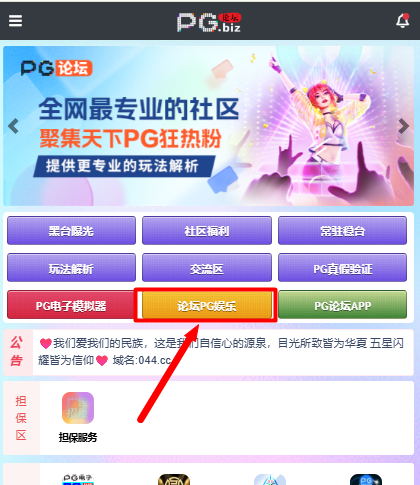
Task: Open the 黑台曝光 section
Action: (x=71, y=231)
